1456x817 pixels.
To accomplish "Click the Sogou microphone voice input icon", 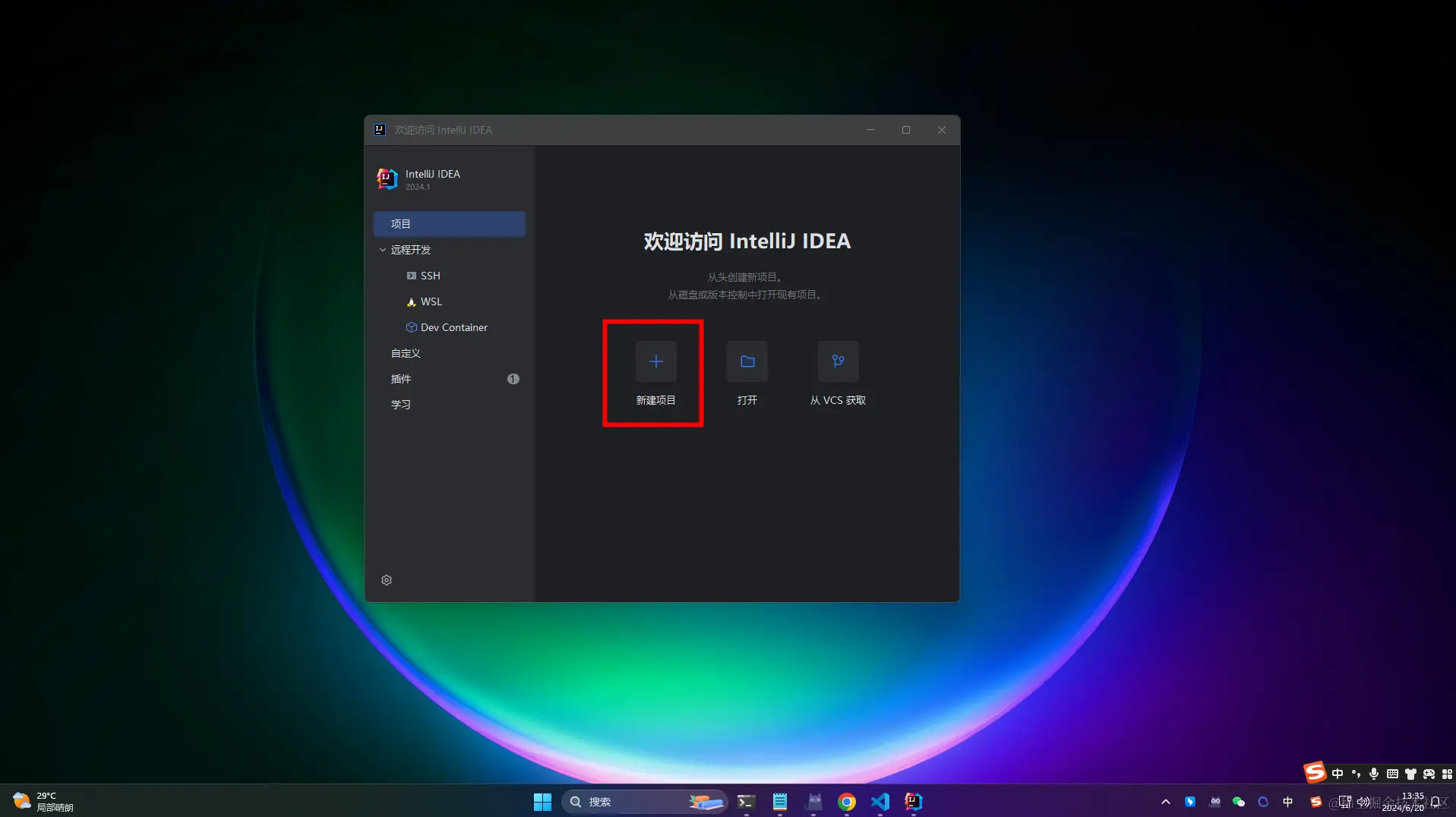I will click(x=1374, y=774).
